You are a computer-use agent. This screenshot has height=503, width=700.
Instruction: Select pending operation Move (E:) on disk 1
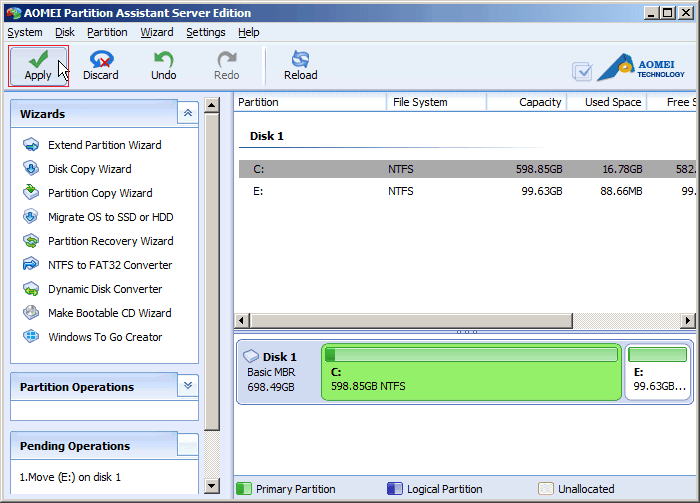pos(70,477)
